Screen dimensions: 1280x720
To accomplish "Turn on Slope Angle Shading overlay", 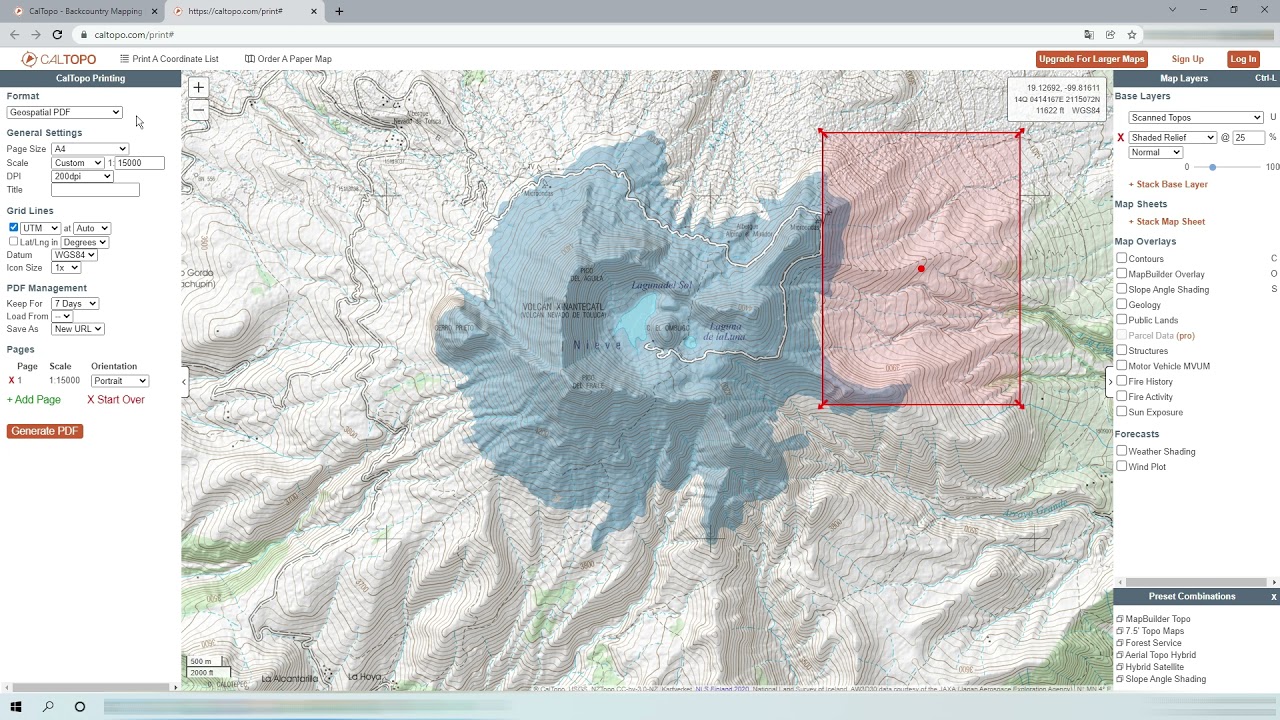I will [x=1122, y=290].
